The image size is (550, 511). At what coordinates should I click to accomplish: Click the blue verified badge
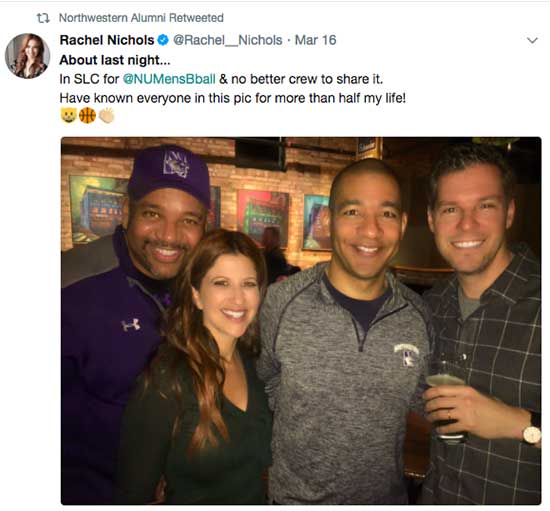coord(163,40)
